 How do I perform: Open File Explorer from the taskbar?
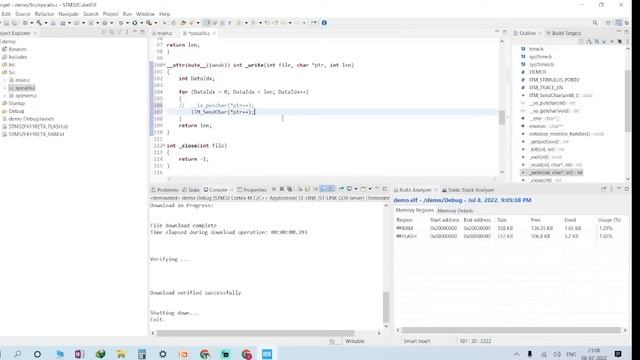coord(121,354)
